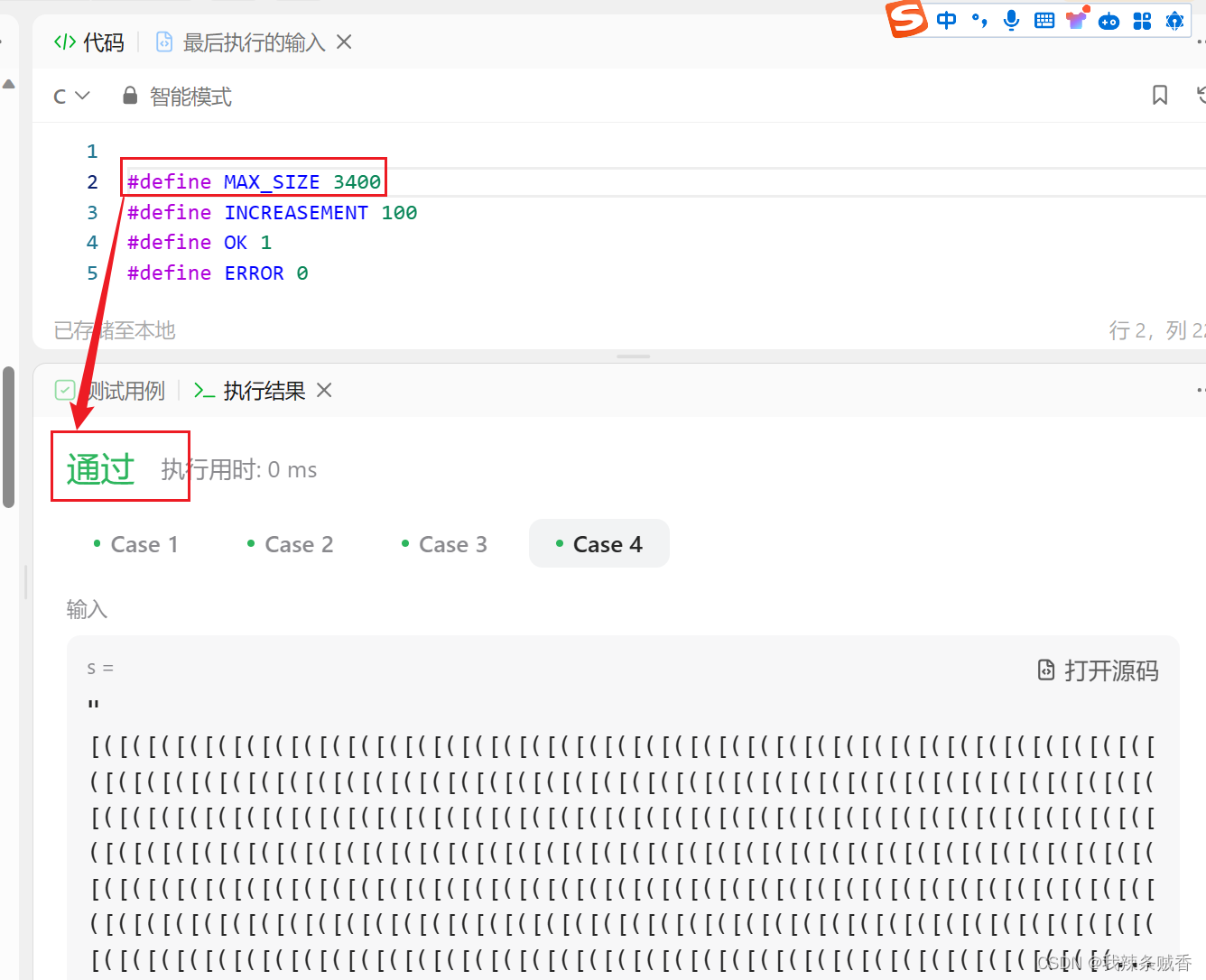This screenshot has height=980, width=1206.
Task: Open the editor panel more-options ellipsis
Action: 1201,42
